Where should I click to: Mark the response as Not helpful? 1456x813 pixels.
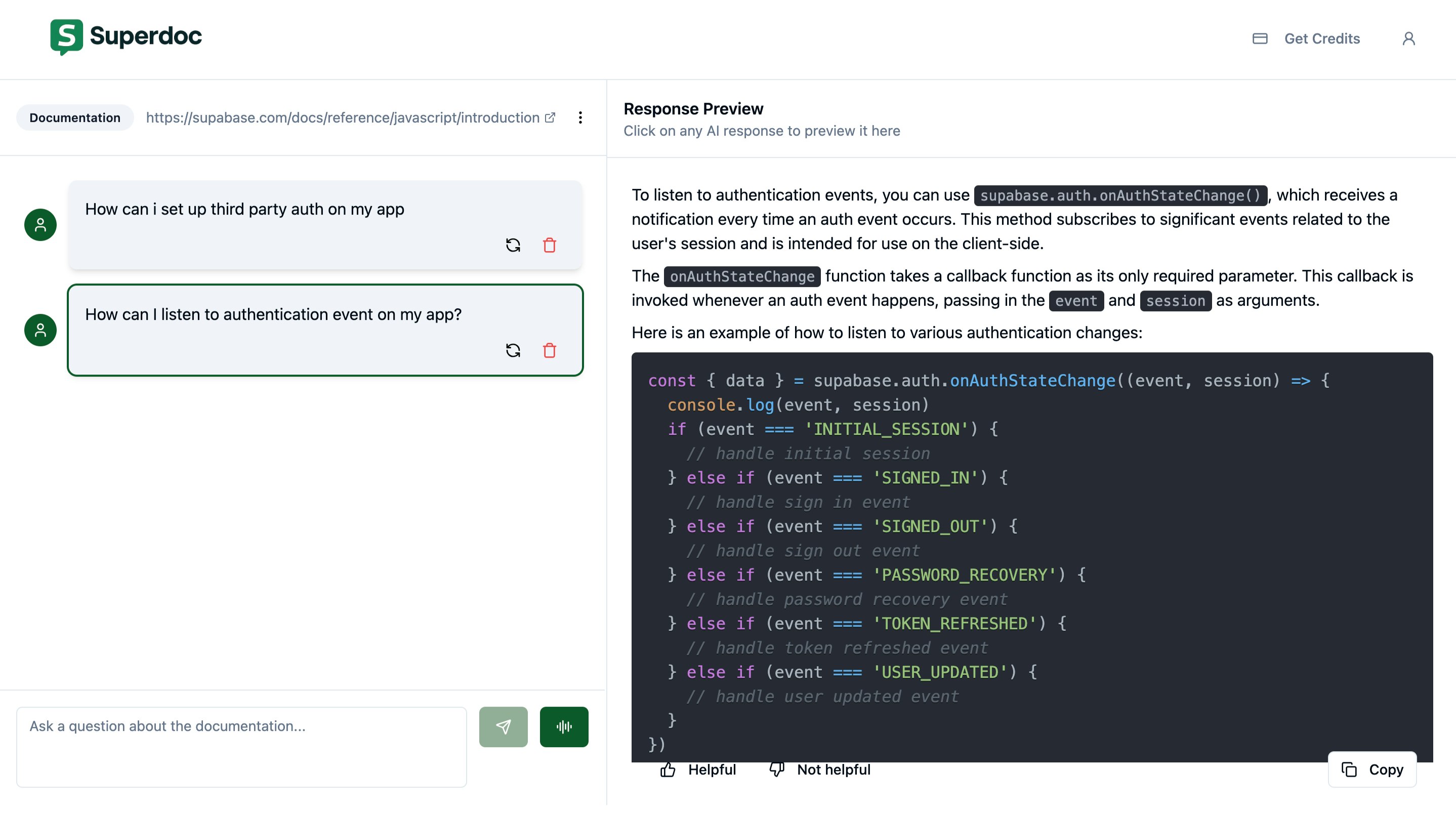[819, 769]
